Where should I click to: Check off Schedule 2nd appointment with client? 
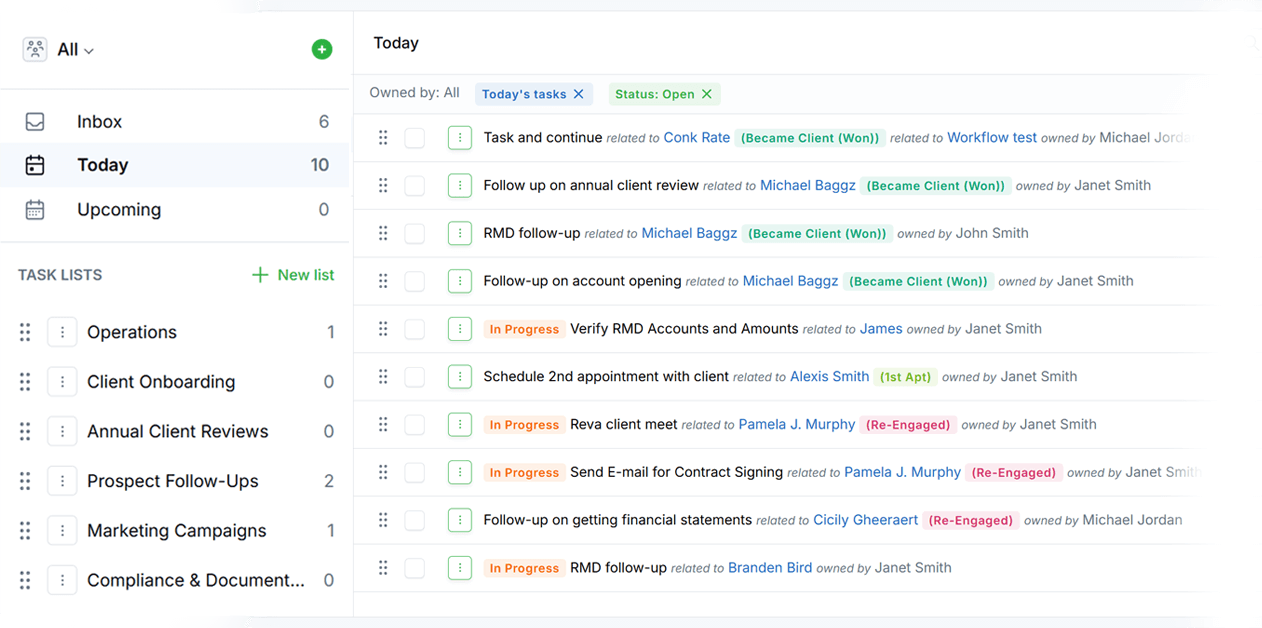[x=415, y=377]
